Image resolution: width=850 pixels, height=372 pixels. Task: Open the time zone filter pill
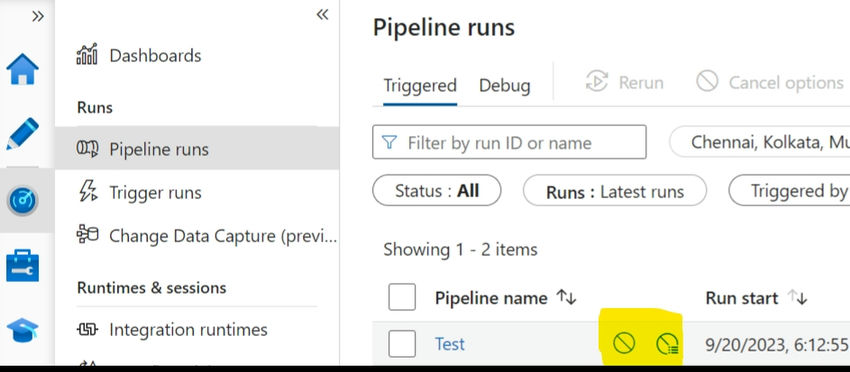click(759, 142)
